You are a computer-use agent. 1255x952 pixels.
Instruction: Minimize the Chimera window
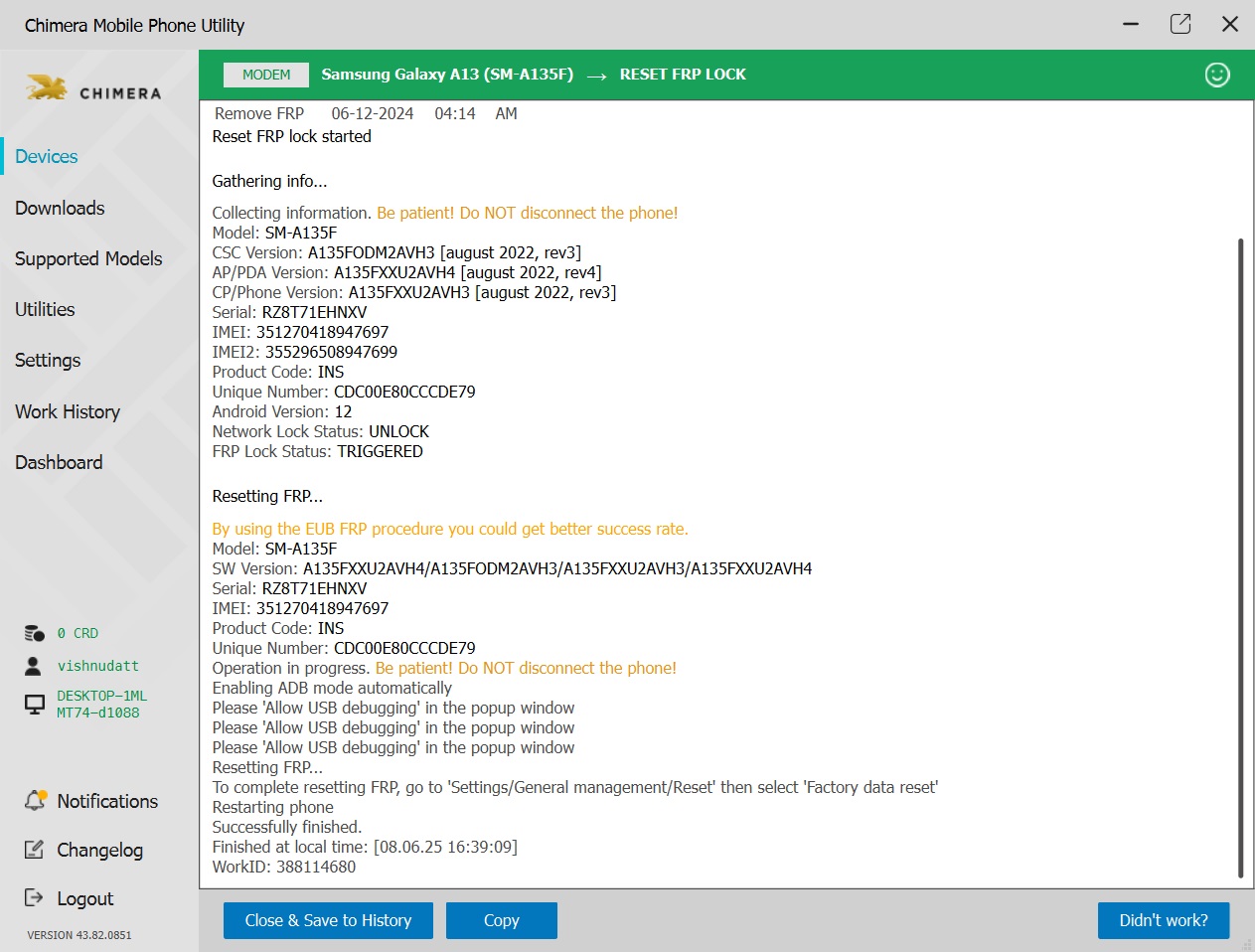click(1131, 24)
